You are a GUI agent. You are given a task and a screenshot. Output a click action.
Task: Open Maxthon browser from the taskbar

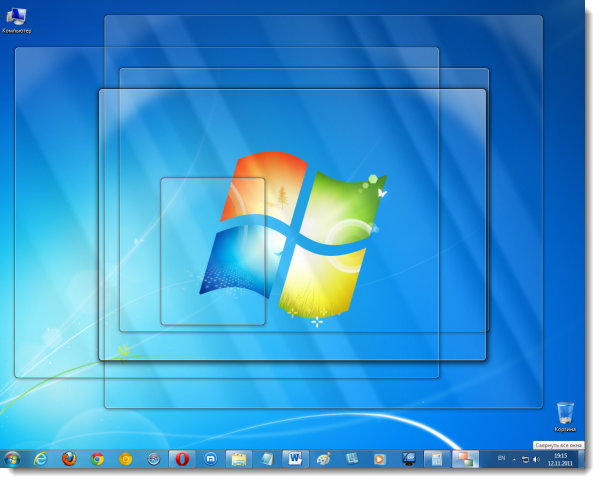click(210, 459)
